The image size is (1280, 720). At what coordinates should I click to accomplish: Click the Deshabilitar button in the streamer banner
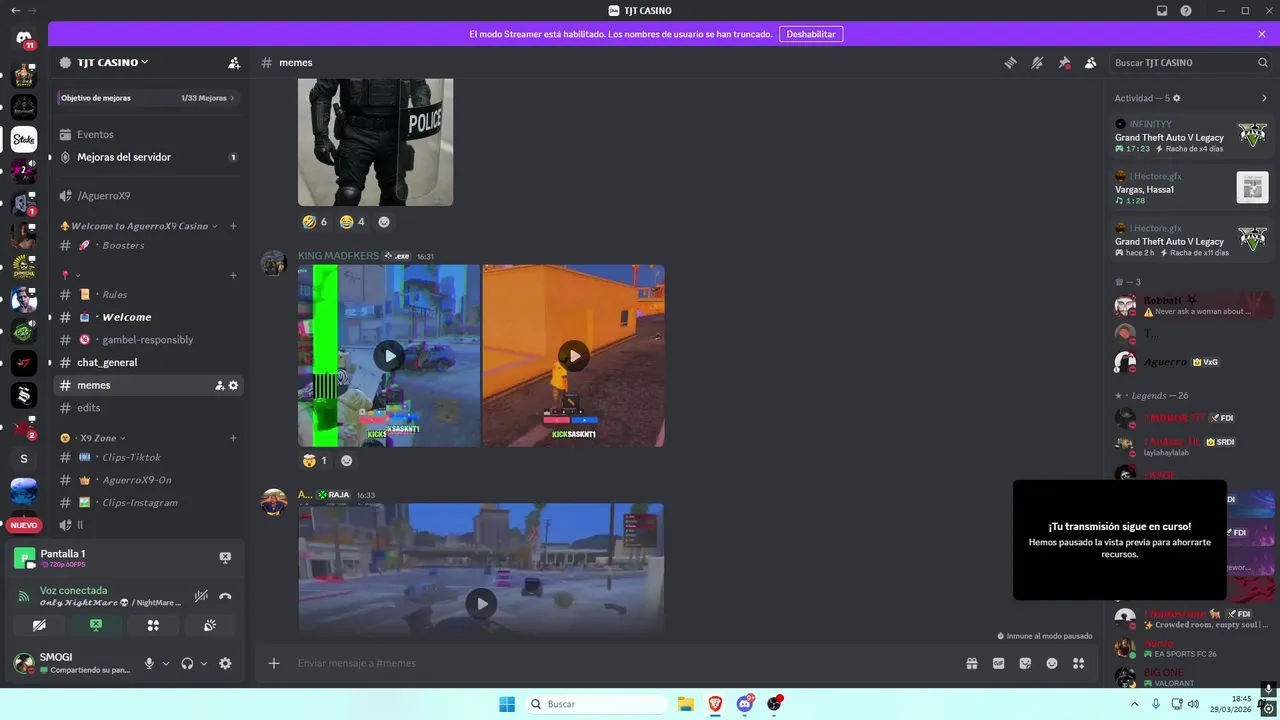pyautogui.click(x=811, y=34)
